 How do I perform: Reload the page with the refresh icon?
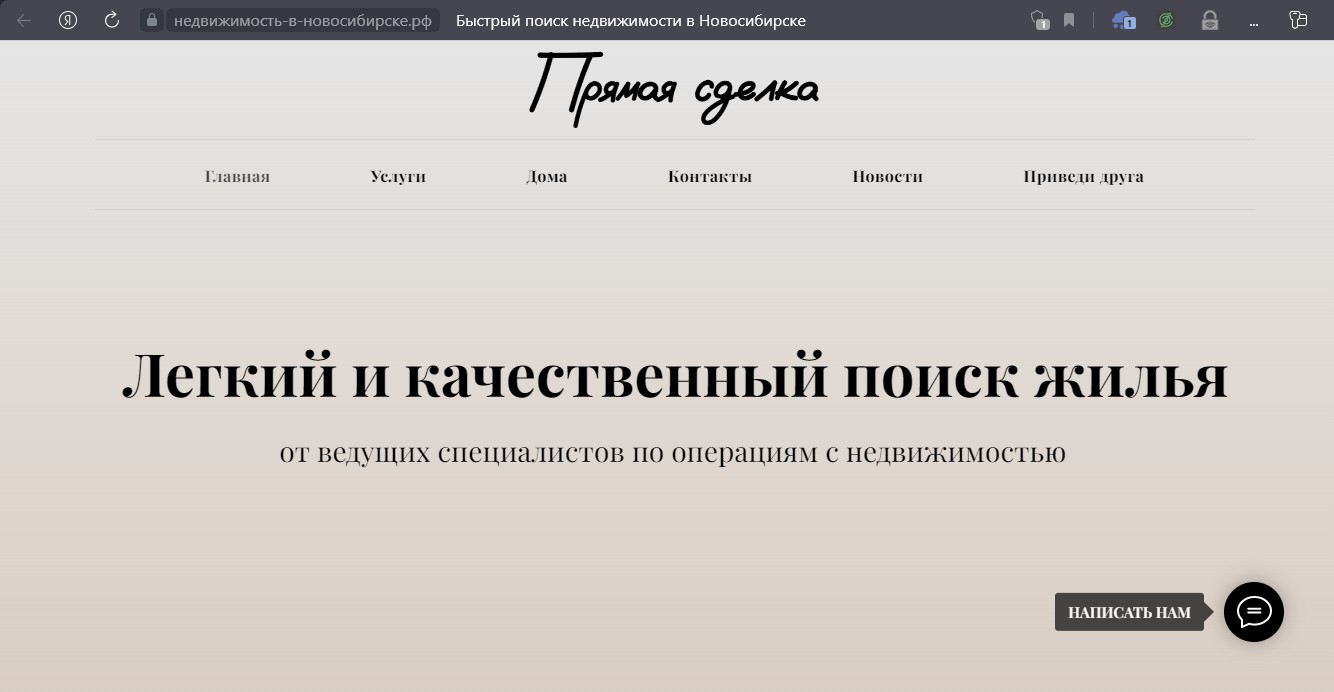(x=112, y=20)
